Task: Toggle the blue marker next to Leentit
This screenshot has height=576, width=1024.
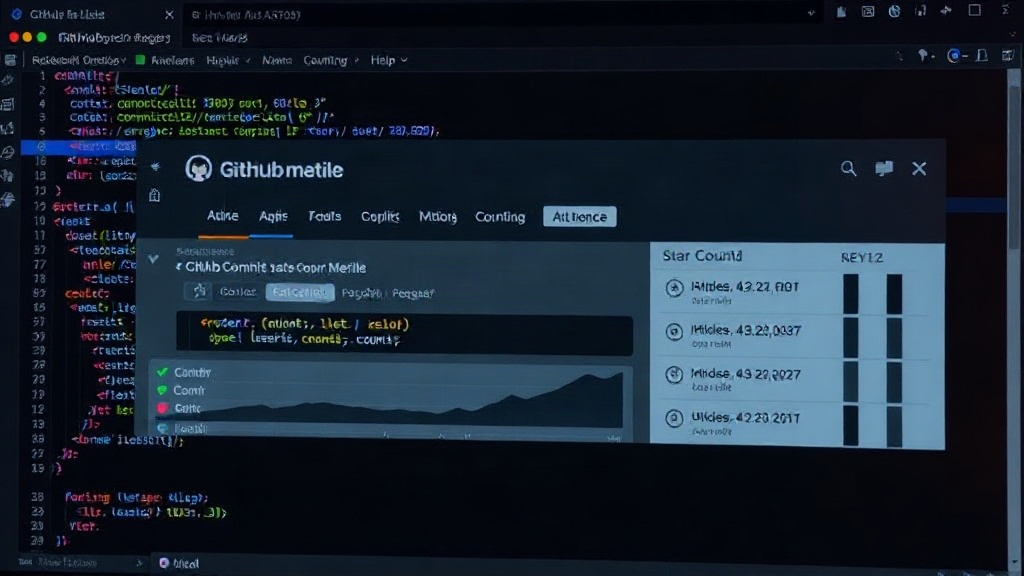Action: (163, 428)
